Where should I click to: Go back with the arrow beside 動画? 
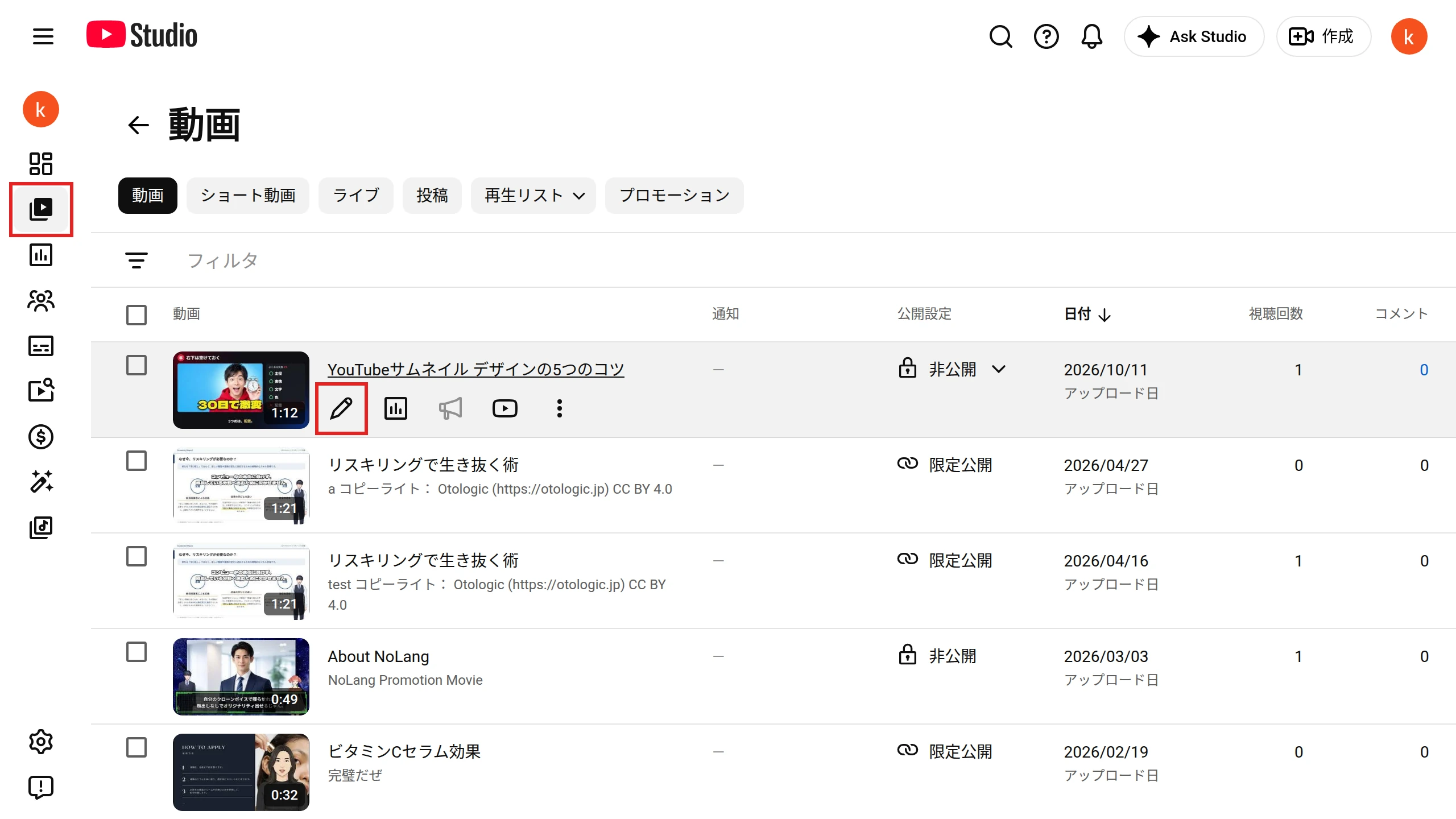139,125
